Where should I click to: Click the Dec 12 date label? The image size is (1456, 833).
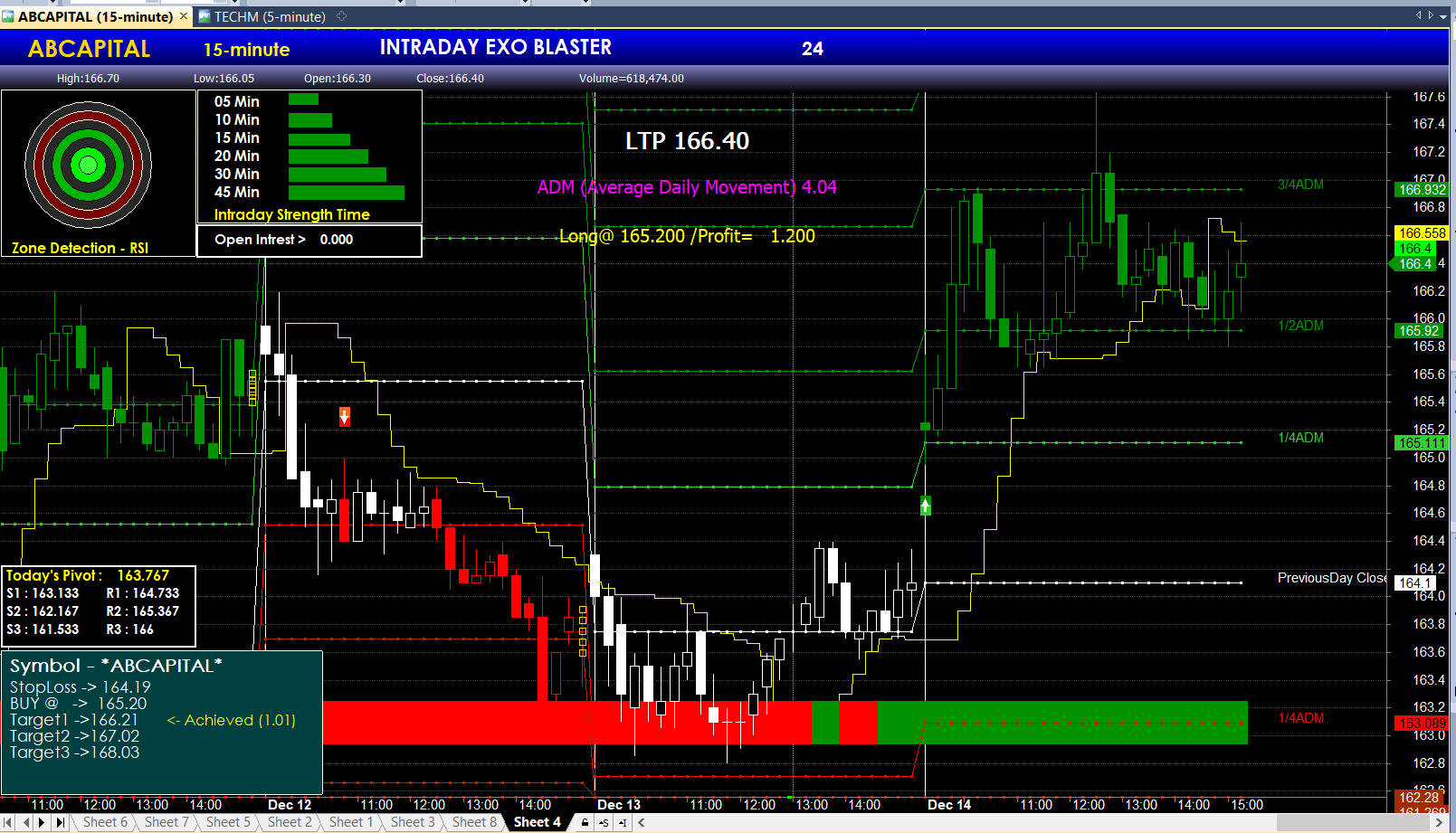[x=290, y=805]
